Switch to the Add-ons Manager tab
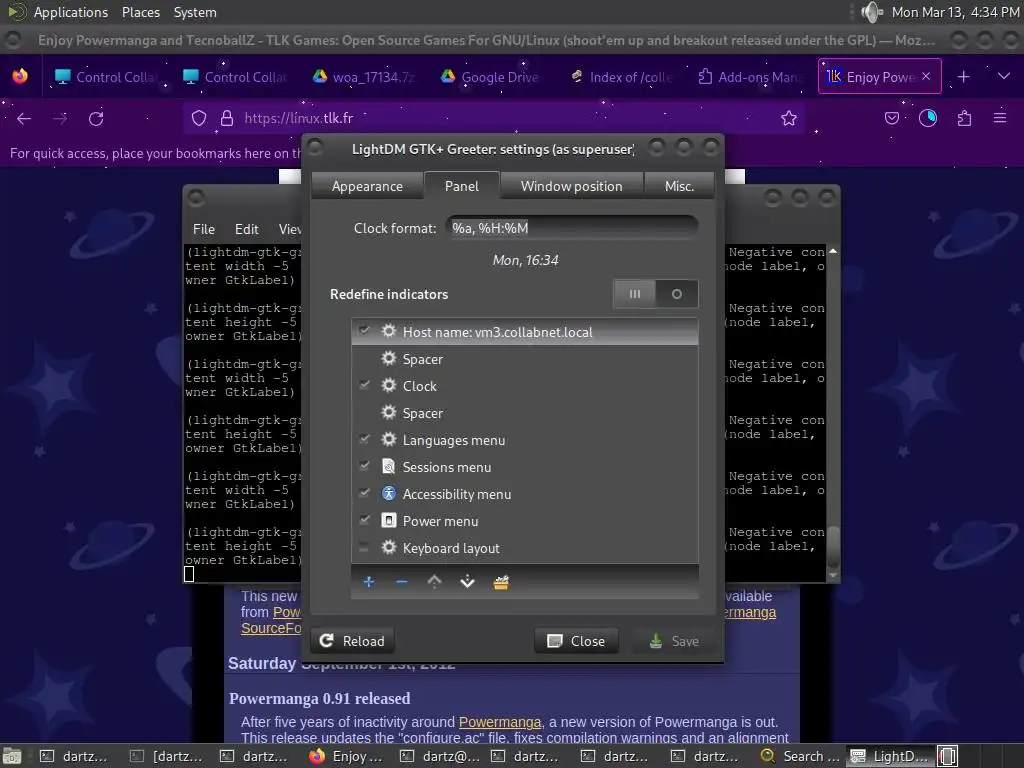 point(748,77)
